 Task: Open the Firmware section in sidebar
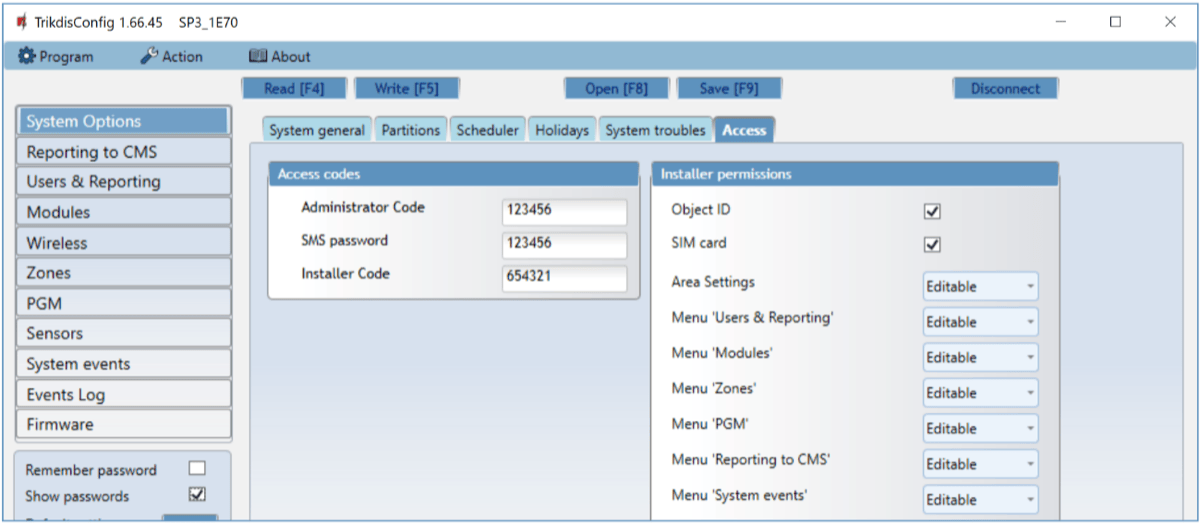coord(124,424)
